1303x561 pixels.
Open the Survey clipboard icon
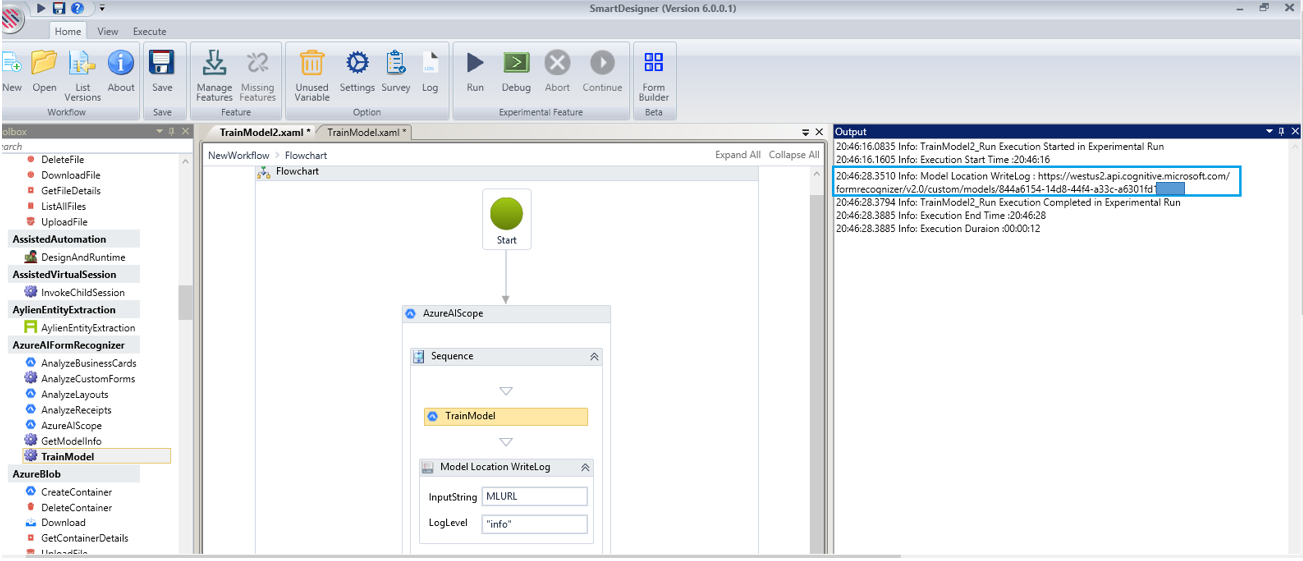click(396, 64)
